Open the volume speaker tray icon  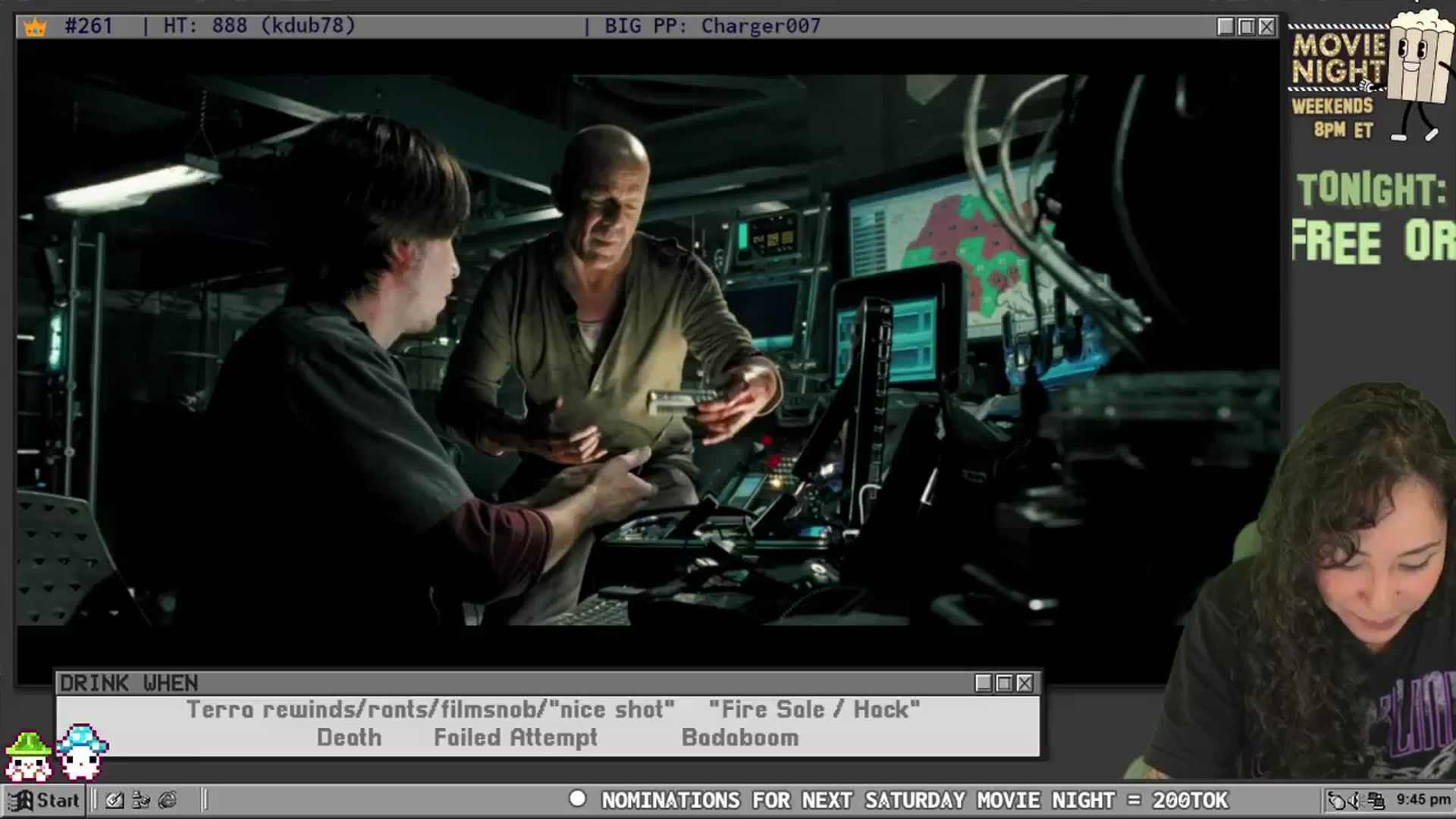(x=1356, y=800)
